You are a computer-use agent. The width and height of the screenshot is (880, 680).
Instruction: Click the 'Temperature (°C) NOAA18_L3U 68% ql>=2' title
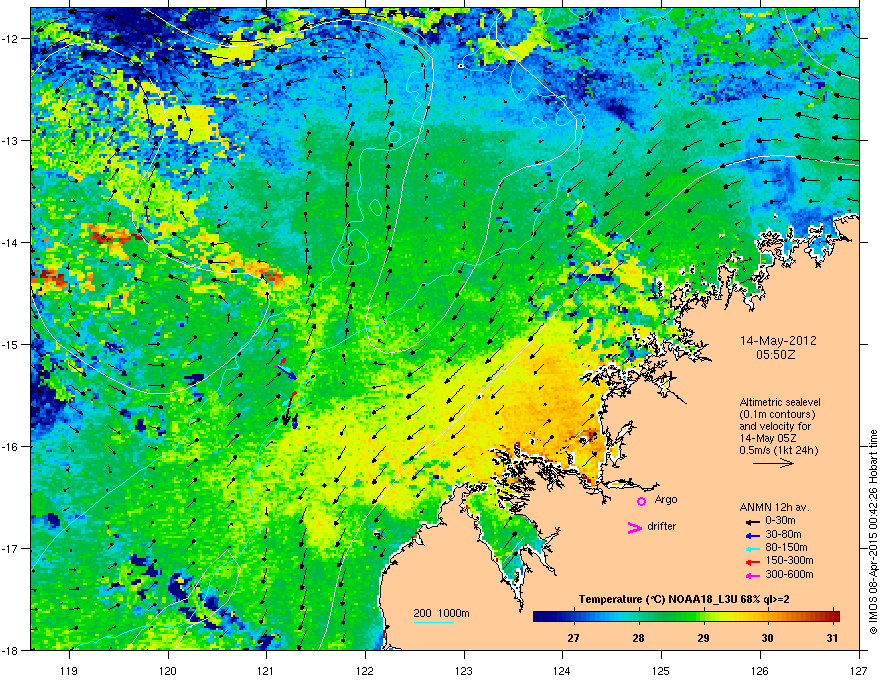tap(684, 599)
